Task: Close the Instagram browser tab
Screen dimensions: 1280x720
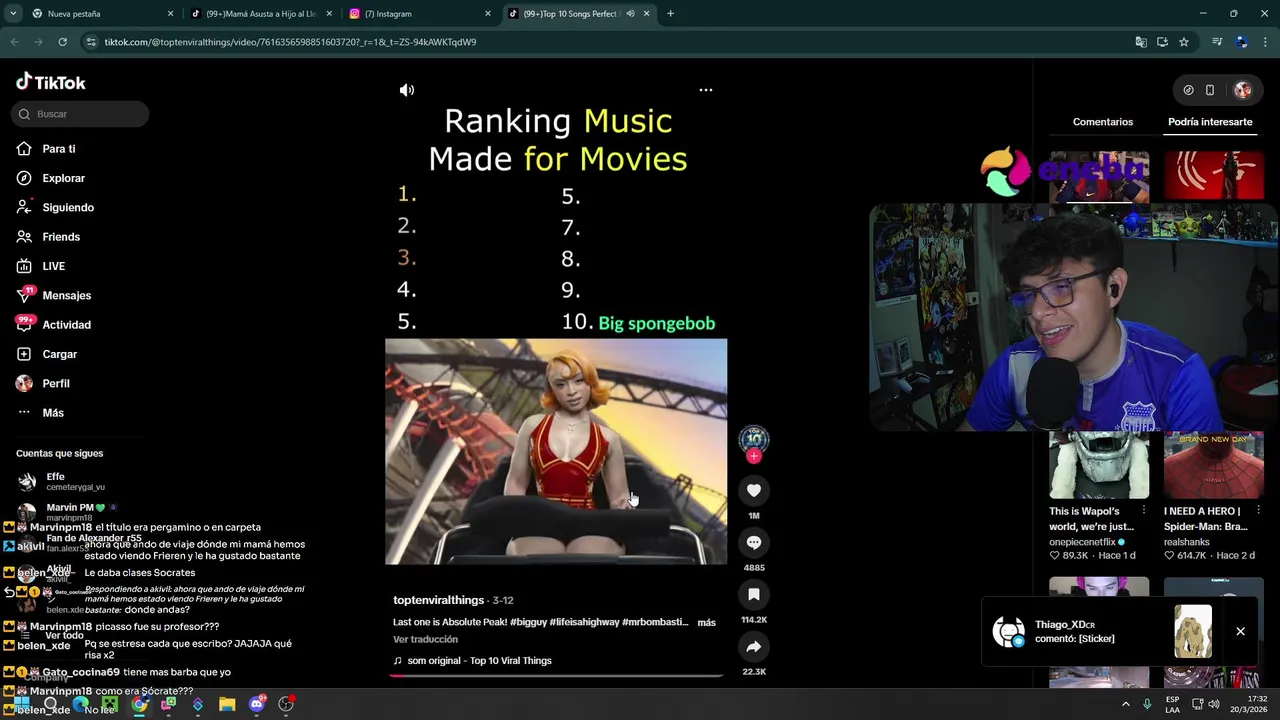Action: (x=488, y=14)
